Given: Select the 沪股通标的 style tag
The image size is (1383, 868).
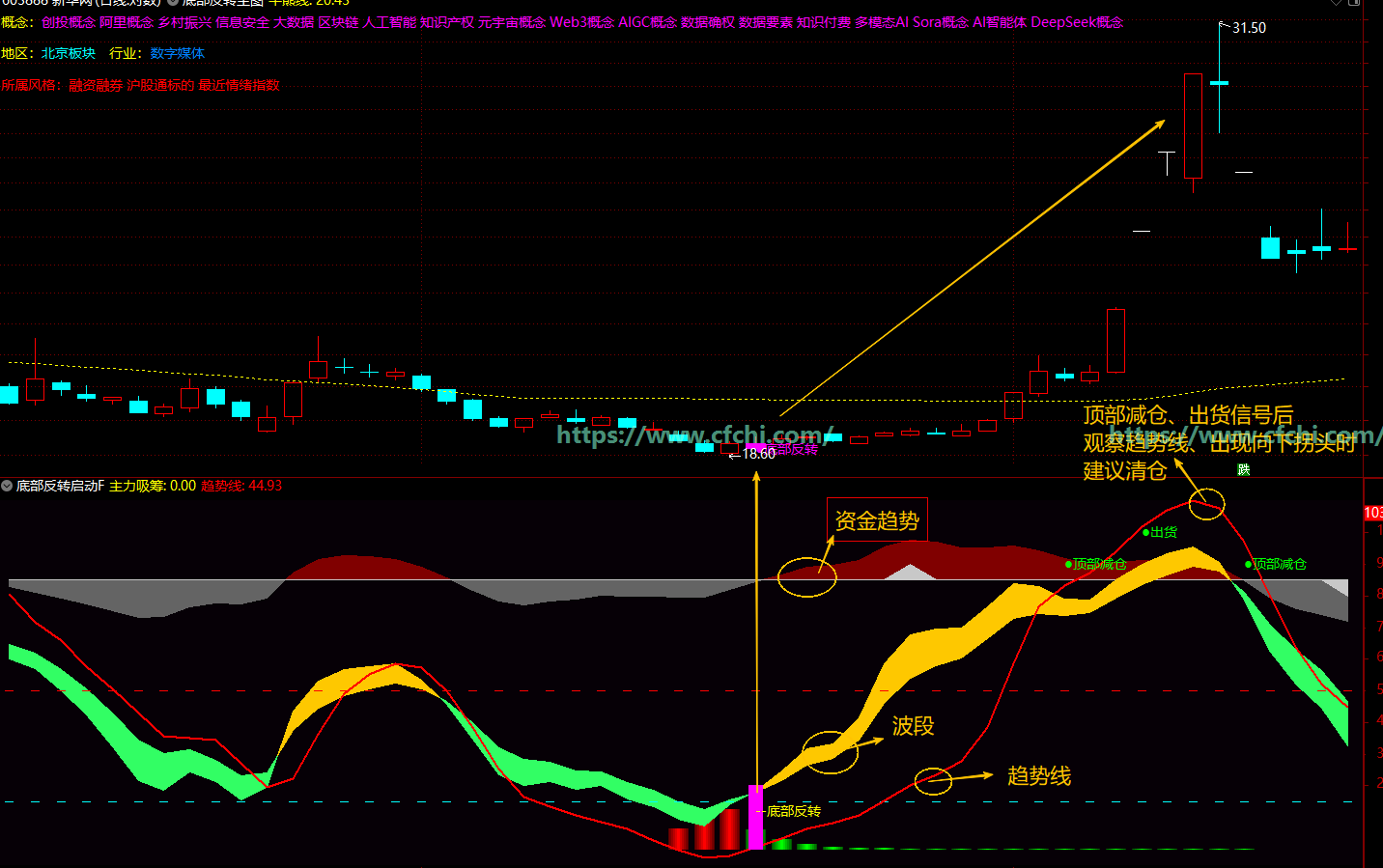Looking at the screenshot, I should click(160, 85).
